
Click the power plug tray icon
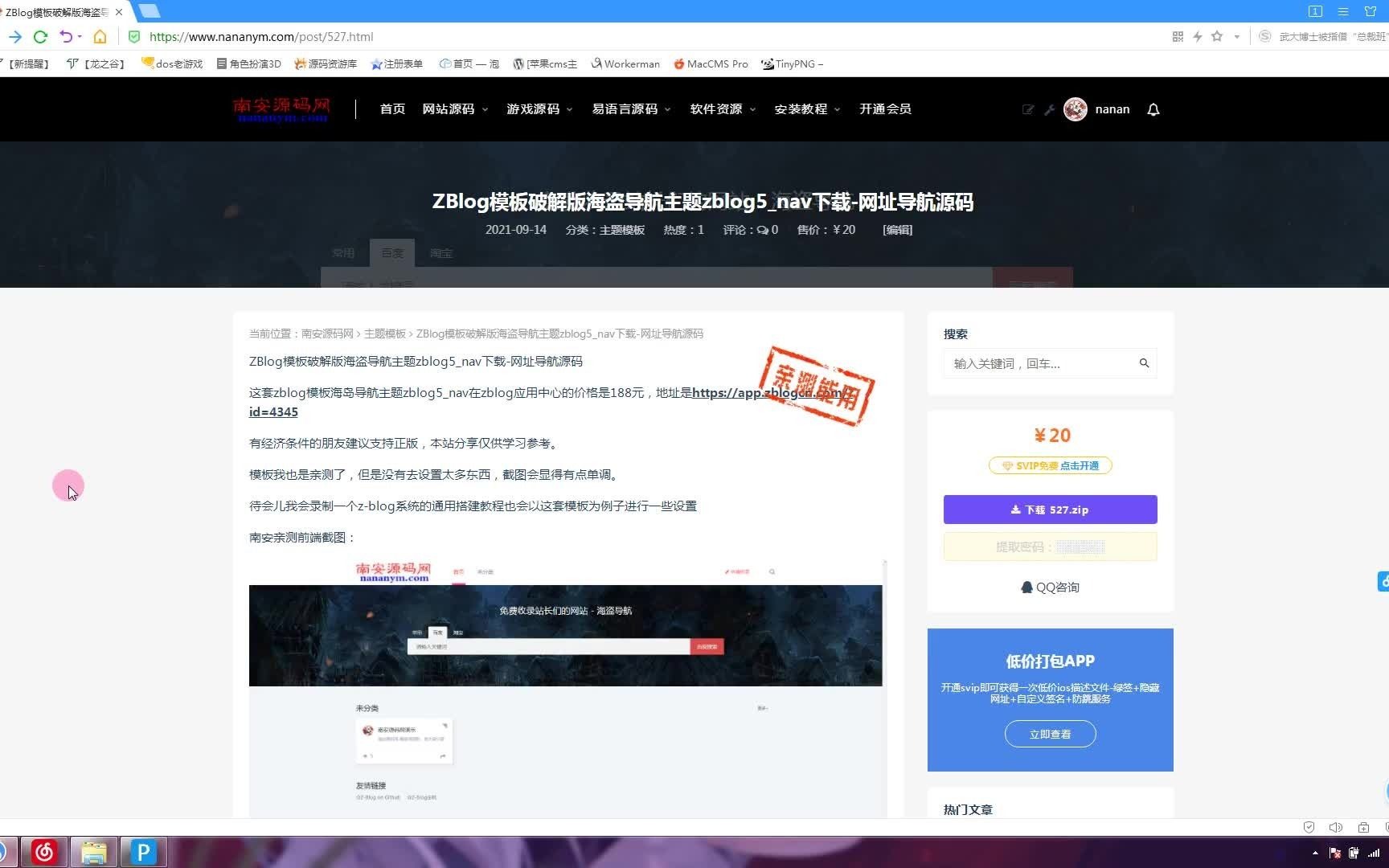click(x=1354, y=853)
